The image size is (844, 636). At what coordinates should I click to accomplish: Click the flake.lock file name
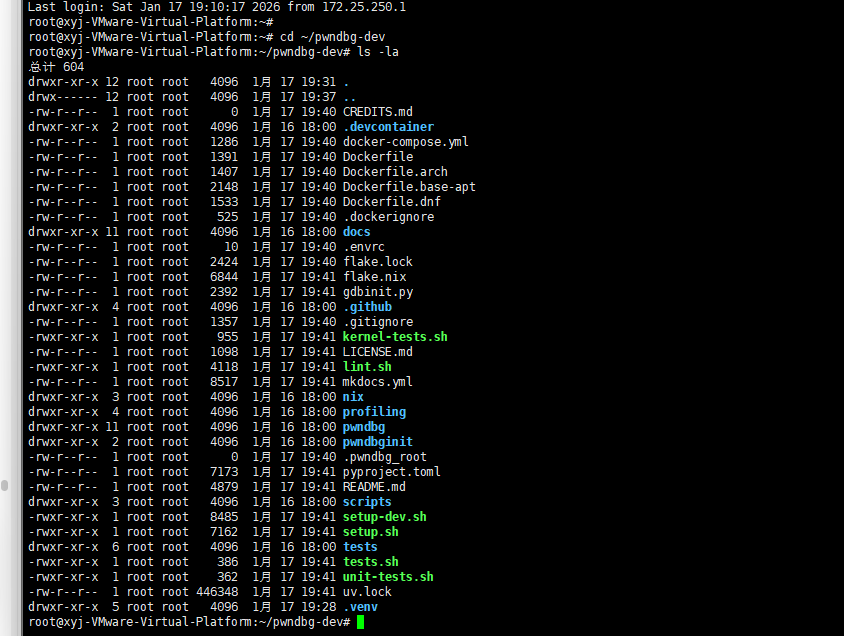click(377, 262)
